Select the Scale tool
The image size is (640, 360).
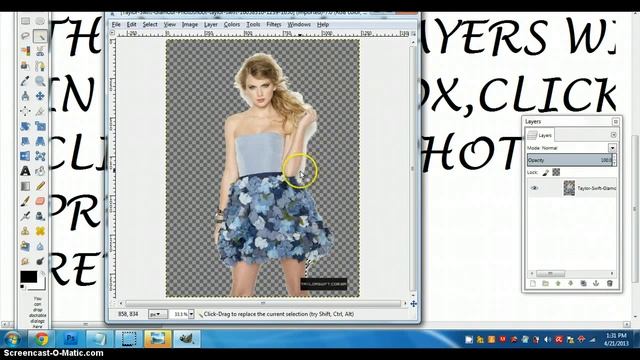pos(40,126)
